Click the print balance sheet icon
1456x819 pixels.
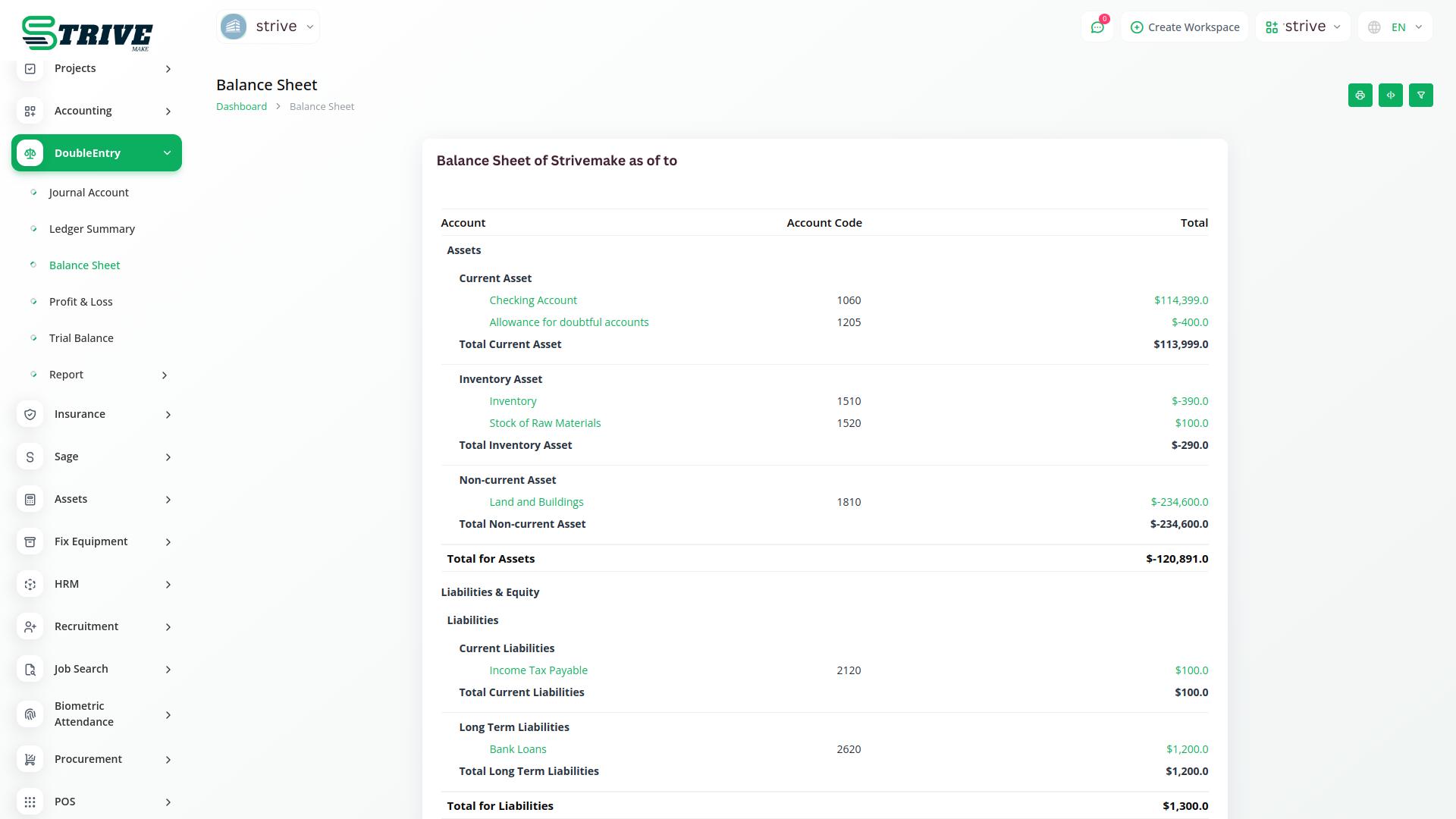[x=1360, y=96]
